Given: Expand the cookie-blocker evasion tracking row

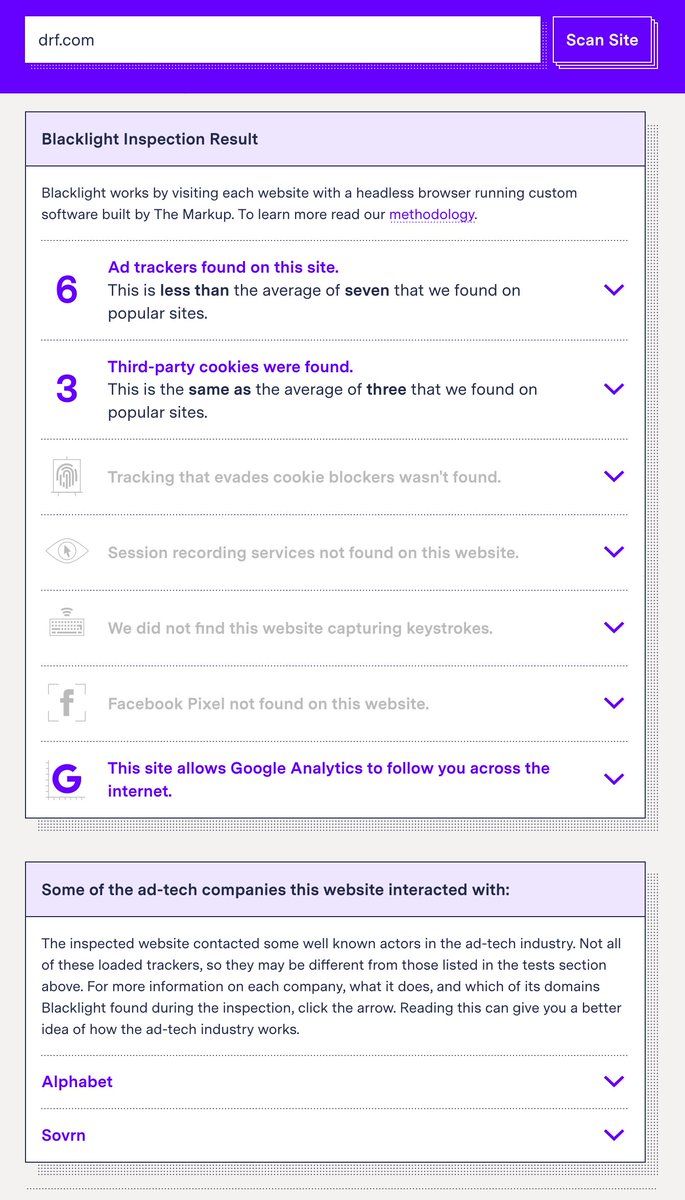Looking at the screenshot, I should click(614, 477).
